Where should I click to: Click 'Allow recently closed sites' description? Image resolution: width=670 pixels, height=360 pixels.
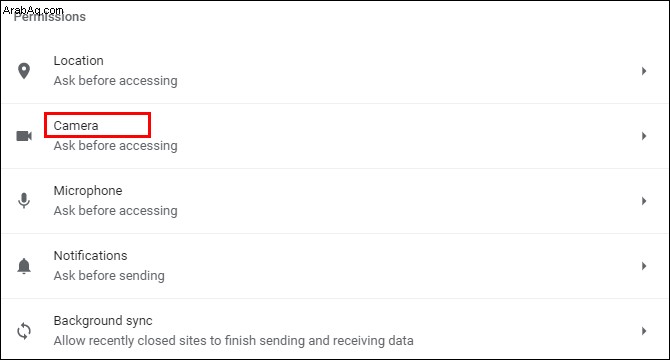pos(233,341)
